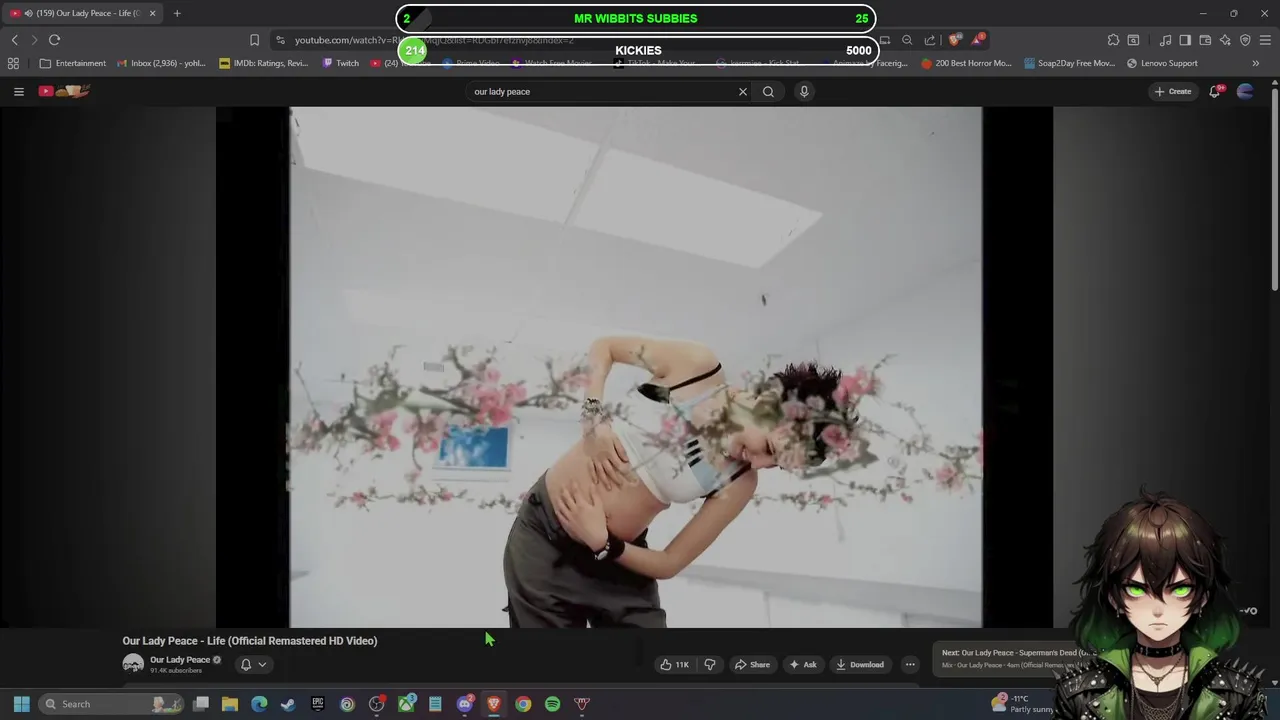Click the YouTube Create button
Viewport: 1280px width, 720px height.
click(x=1172, y=91)
